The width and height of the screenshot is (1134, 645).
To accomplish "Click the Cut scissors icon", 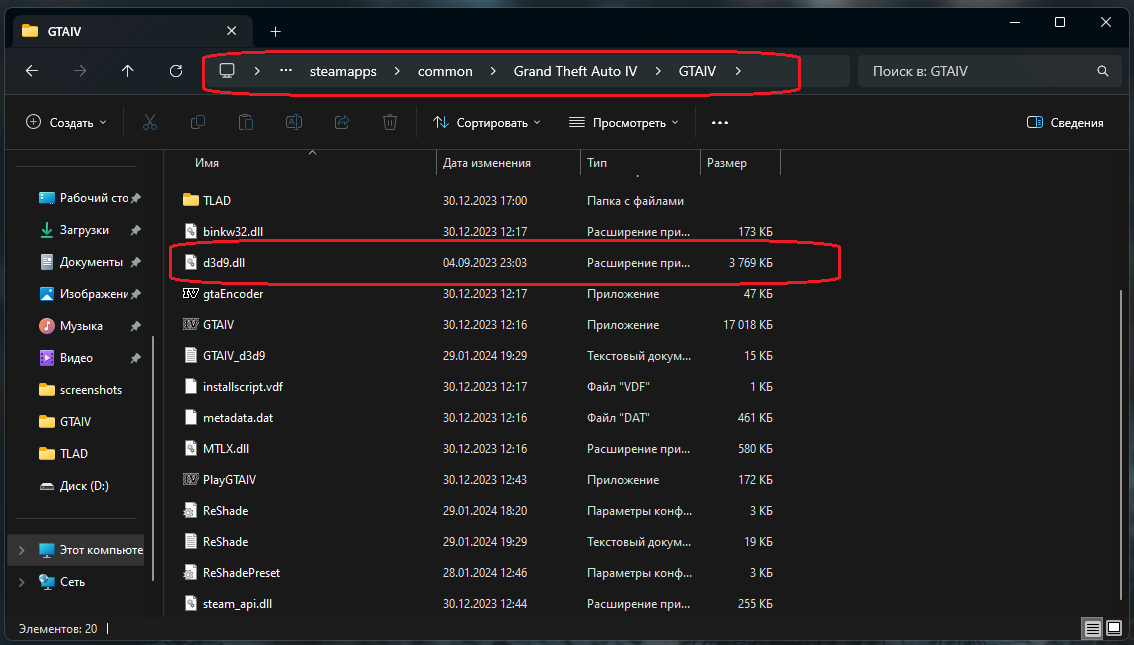I will tap(150, 122).
